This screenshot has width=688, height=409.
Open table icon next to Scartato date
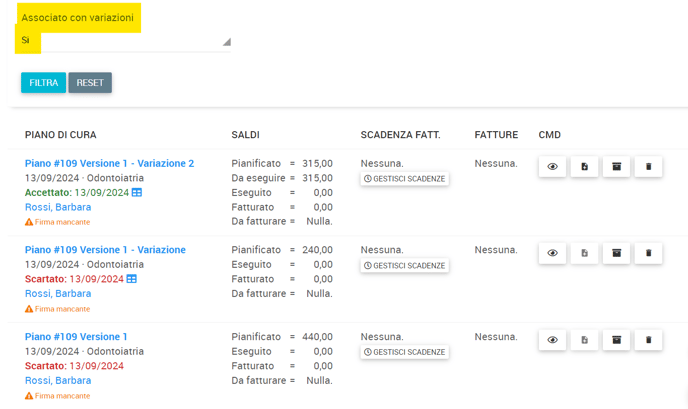click(x=132, y=279)
